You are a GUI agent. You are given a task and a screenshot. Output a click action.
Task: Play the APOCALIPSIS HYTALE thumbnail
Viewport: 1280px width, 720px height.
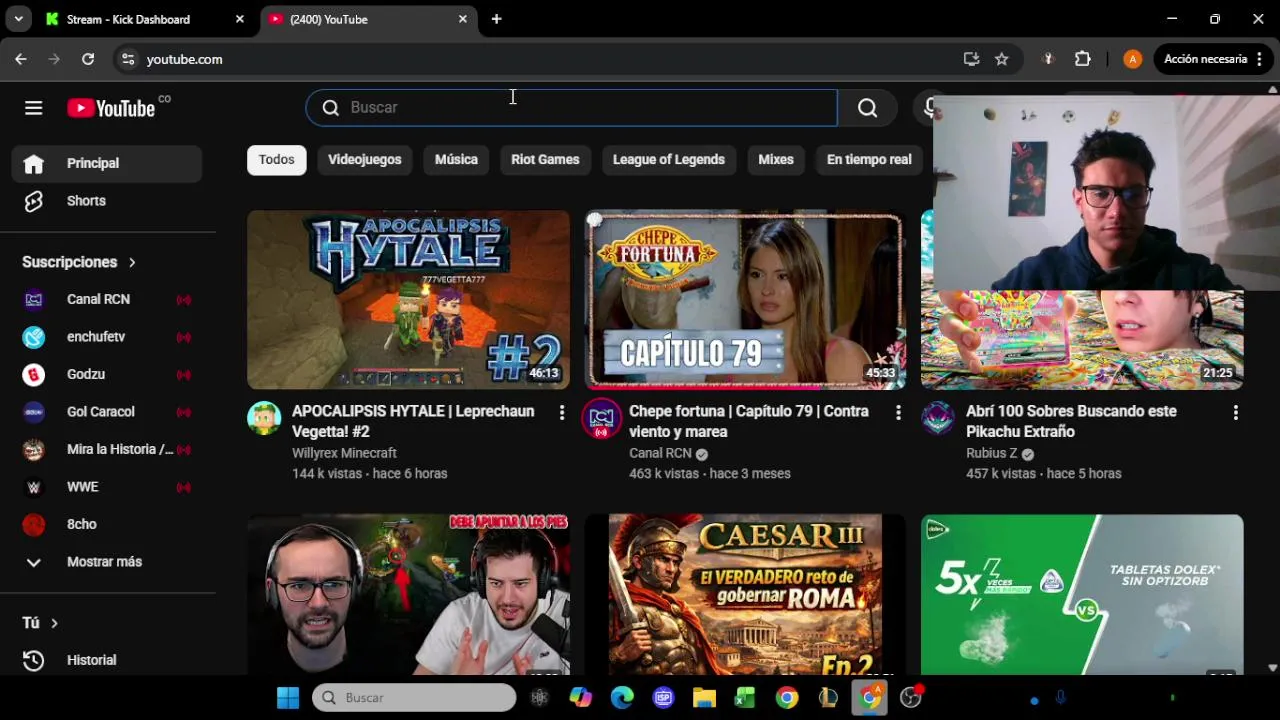[408, 299]
